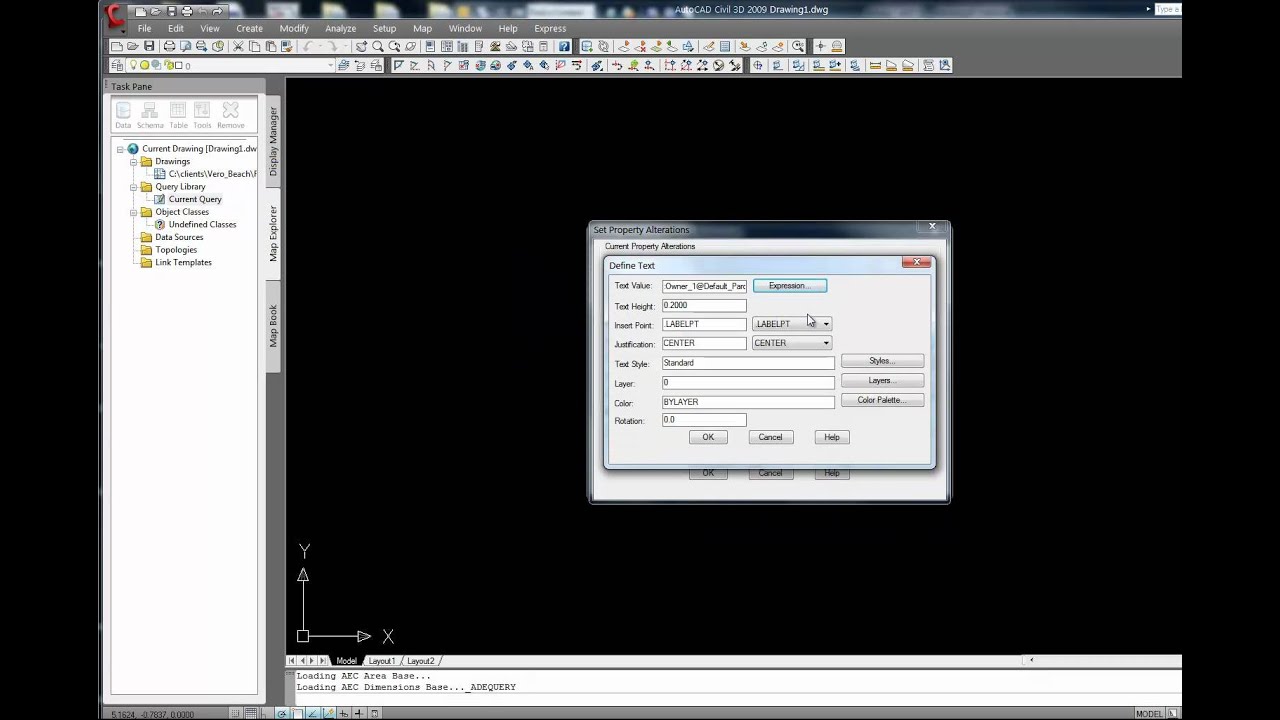Click the Color Palette button
The image size is (1280, 720).
(882, 400)
